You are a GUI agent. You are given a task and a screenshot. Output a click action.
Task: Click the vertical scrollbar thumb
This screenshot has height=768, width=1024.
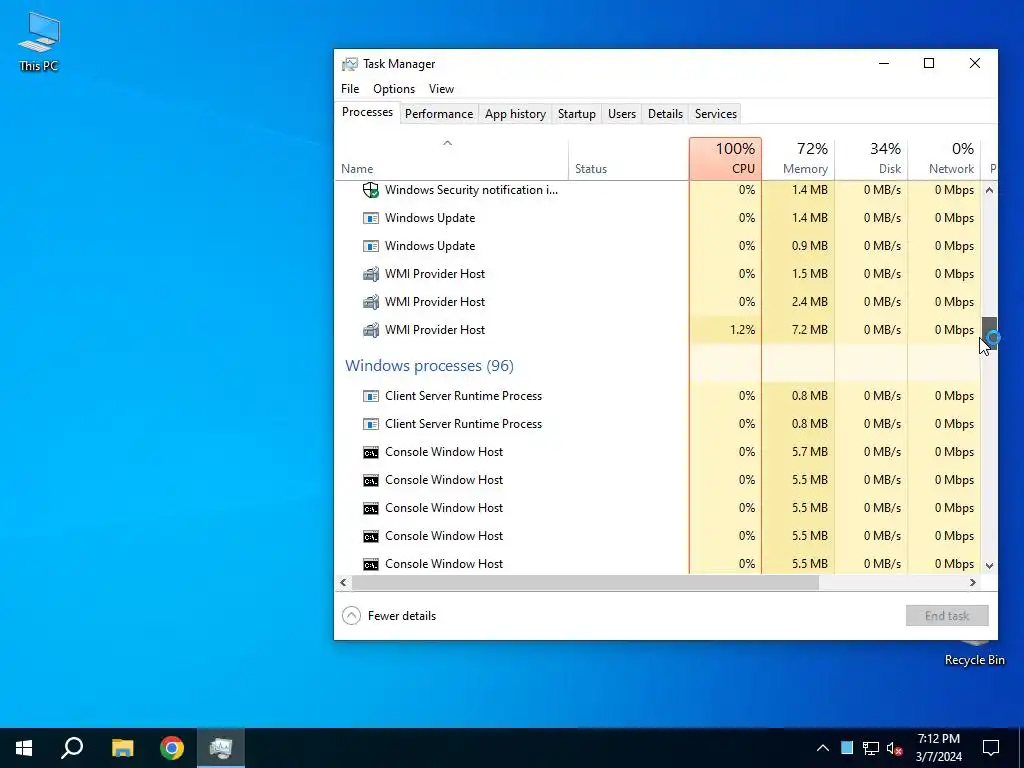(989, 333)
